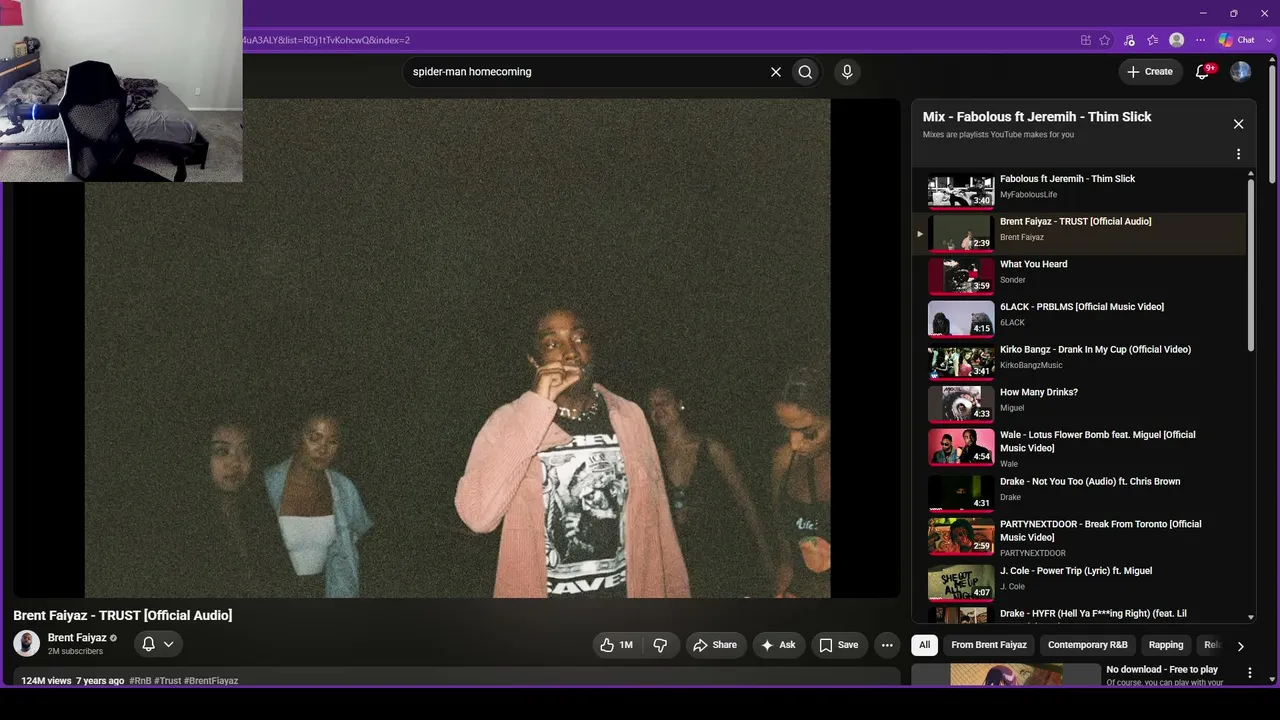Add this page to browser favorites
1280x720 pixels.
1105,40
